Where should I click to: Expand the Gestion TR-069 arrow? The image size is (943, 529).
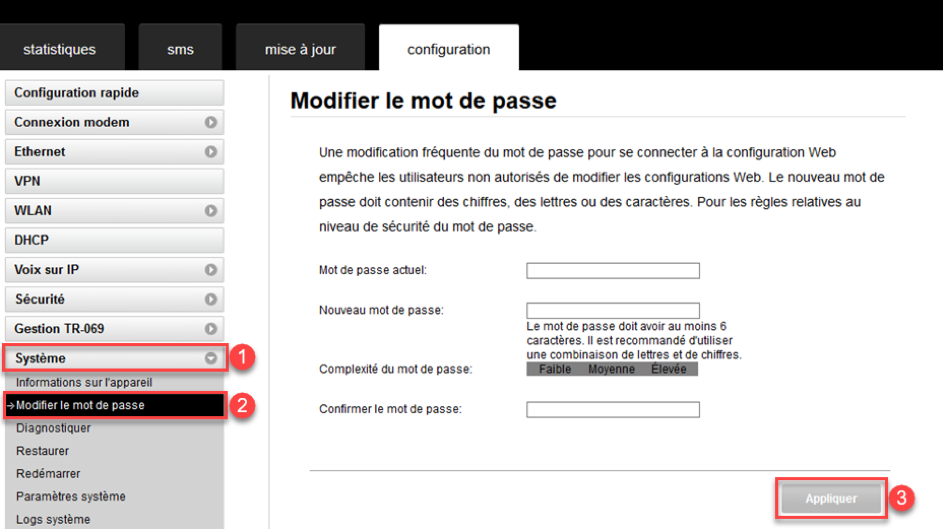tap(211, 329)
